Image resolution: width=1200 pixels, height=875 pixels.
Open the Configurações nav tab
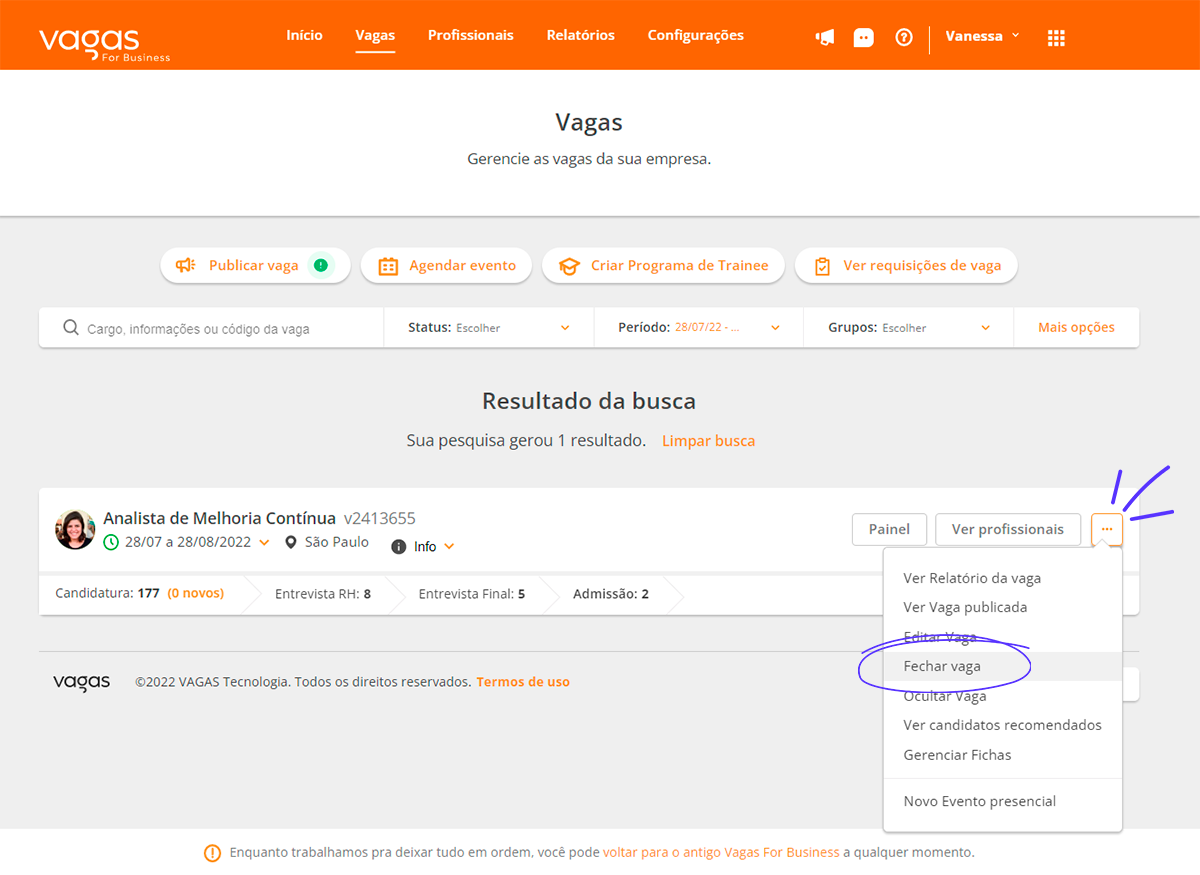click(696, 35)
